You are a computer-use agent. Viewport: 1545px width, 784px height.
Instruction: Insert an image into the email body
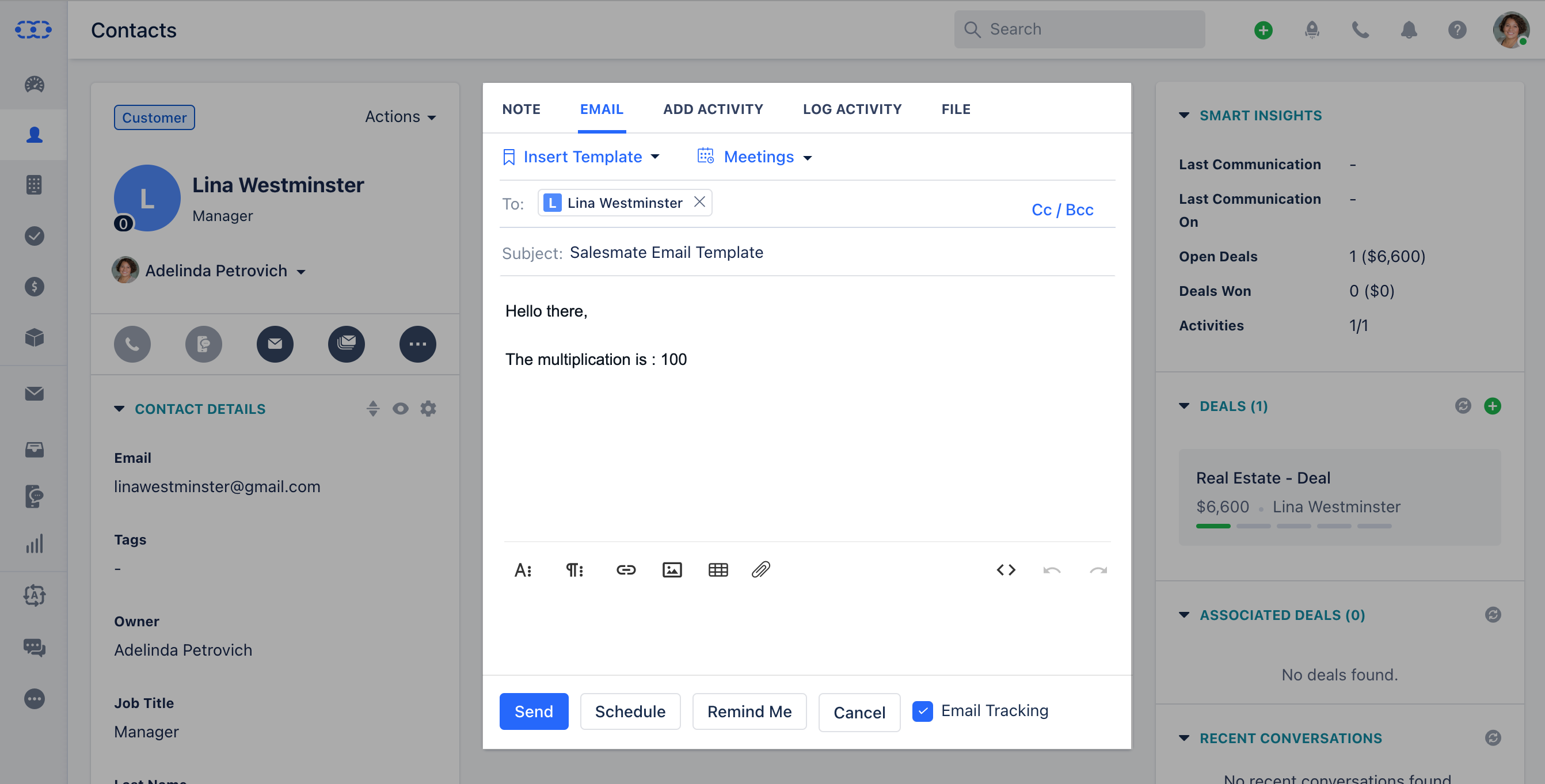coord(672,570)
